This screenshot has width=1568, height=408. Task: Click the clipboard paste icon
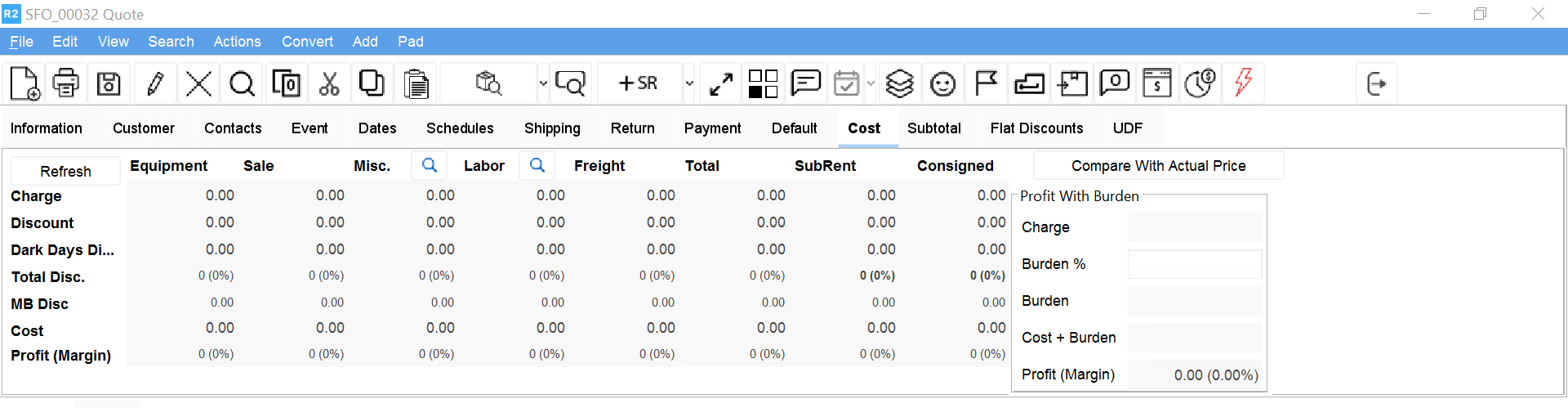[x=416, y=83]
